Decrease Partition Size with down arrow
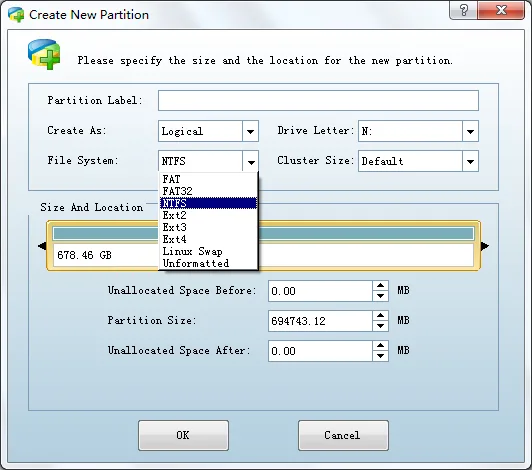This screenshot has height=470, width=532. [380, 326]
